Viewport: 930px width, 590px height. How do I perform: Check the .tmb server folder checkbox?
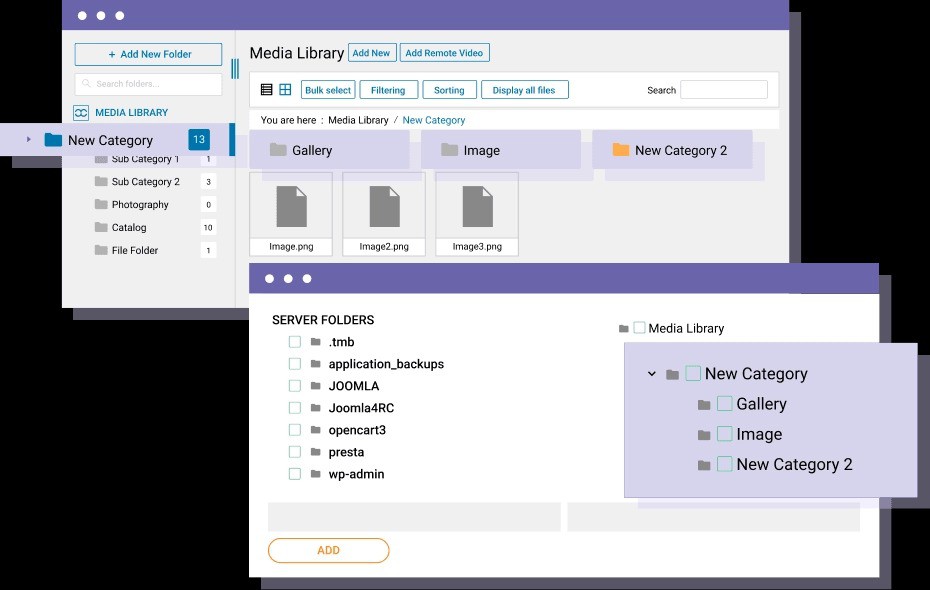tap(295, 342)
